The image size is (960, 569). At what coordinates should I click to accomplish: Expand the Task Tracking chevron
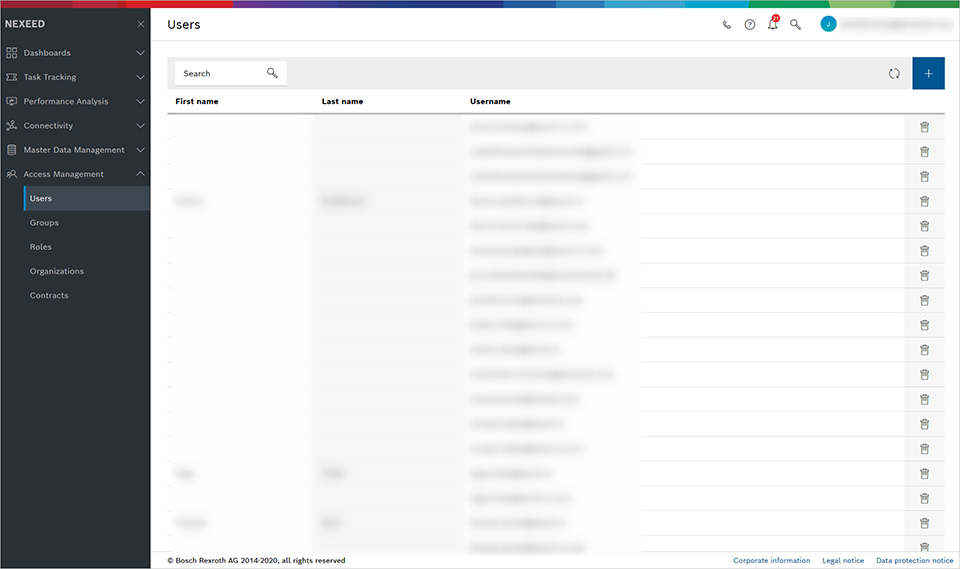point(140,77)
